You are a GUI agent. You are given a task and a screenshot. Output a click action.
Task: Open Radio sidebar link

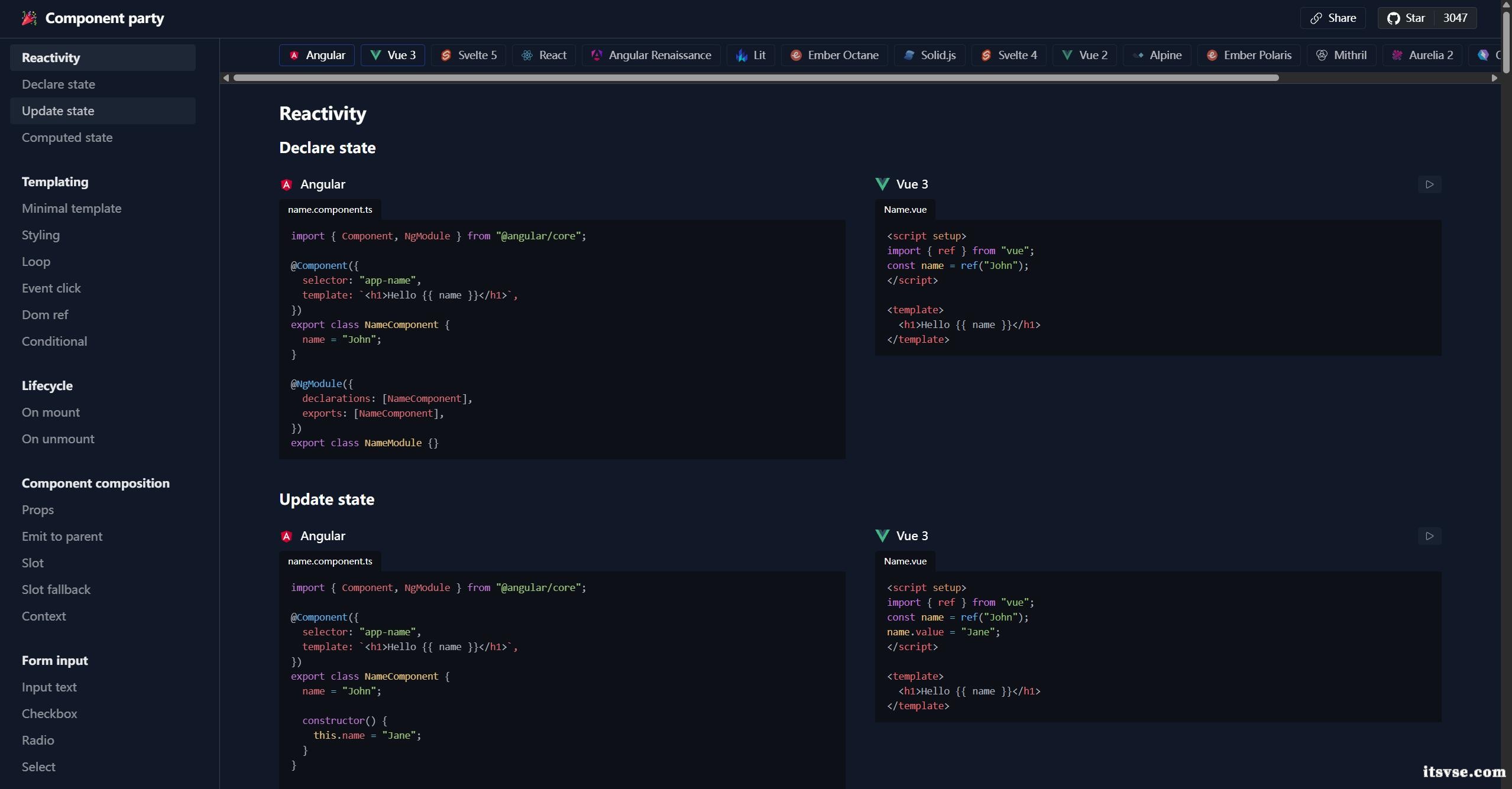pyautogui.click(x=38, y=741)
